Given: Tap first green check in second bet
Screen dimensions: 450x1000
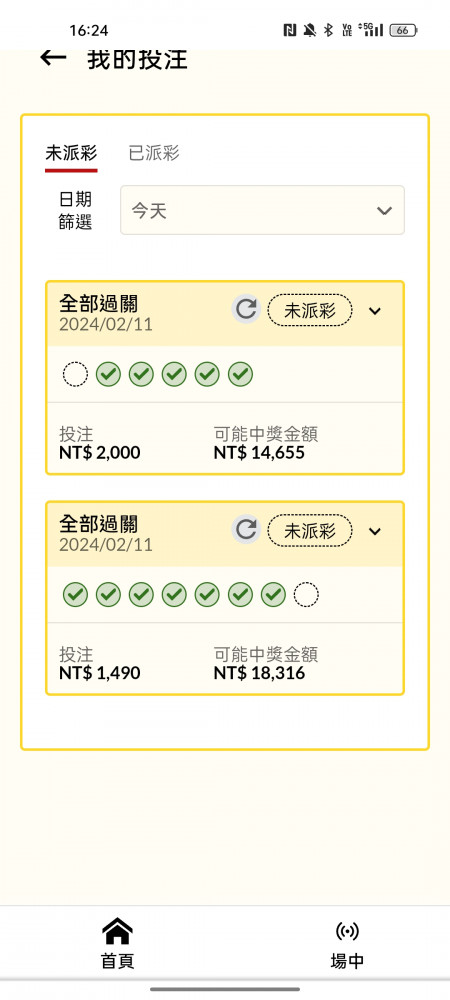Looking at the screenshot, I should tap(75, 595).
